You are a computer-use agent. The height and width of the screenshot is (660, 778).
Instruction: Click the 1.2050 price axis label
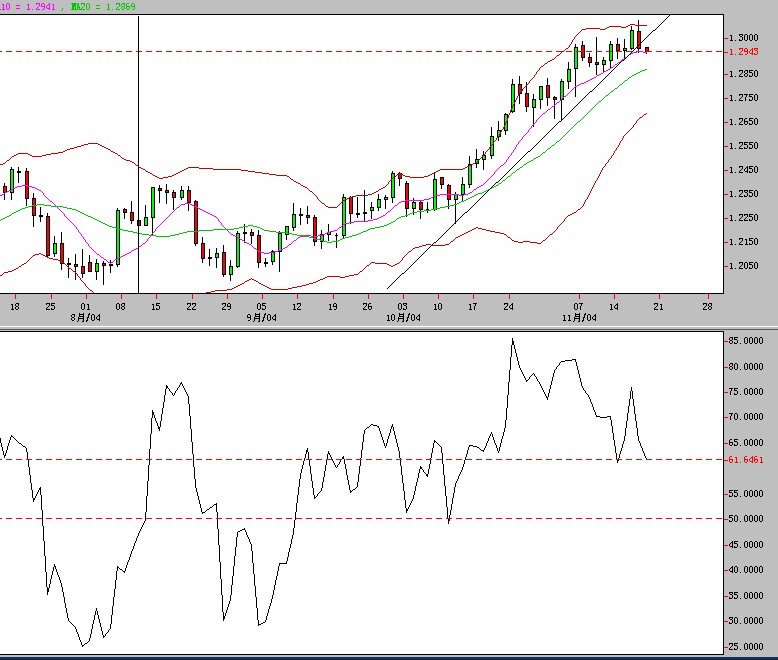click(x=742, y=266)
